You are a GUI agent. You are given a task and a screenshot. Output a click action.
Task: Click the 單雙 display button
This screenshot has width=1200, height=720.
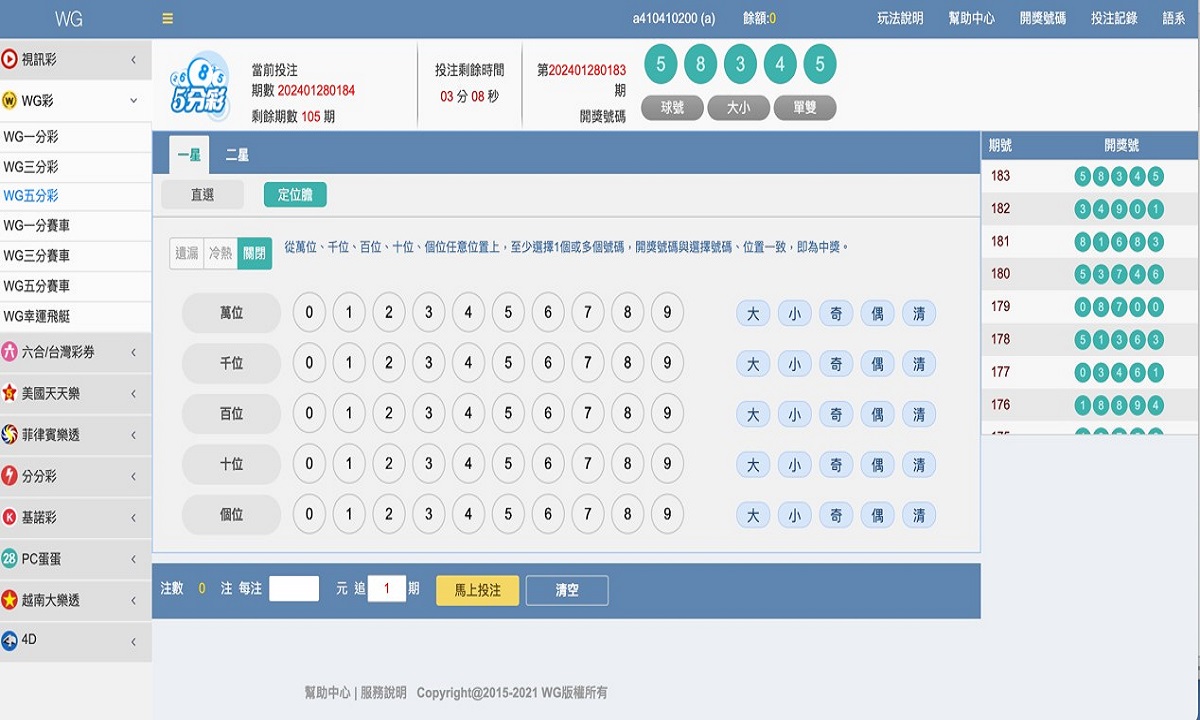(804, 108)
